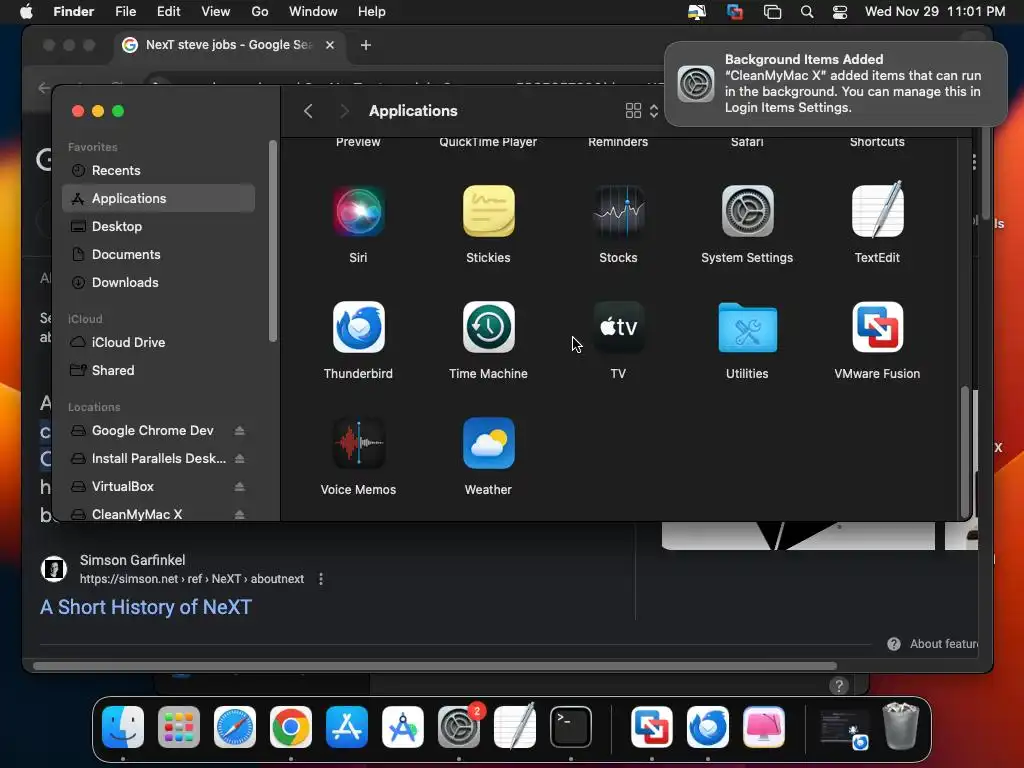Click the Finder sidebar scrollbar
1024x768 pixels.
click(272, 240)
